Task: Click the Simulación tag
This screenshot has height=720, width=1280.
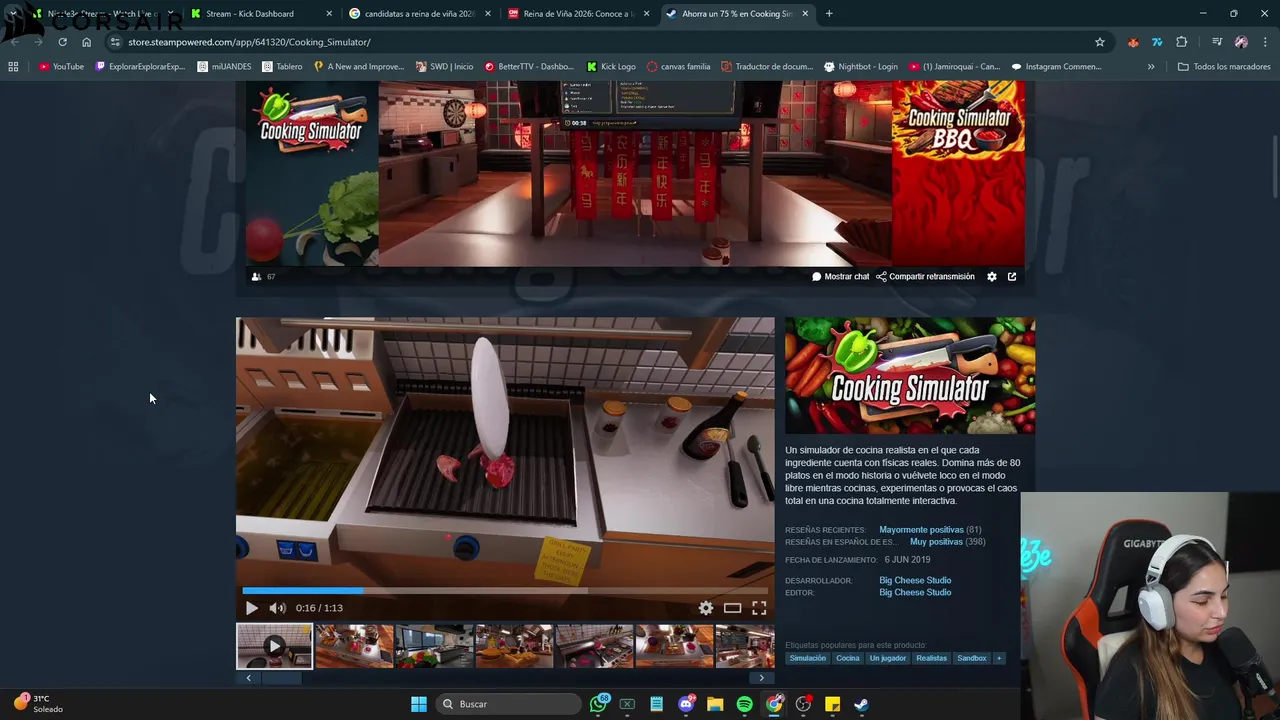Action: click(x=808, y=658)
